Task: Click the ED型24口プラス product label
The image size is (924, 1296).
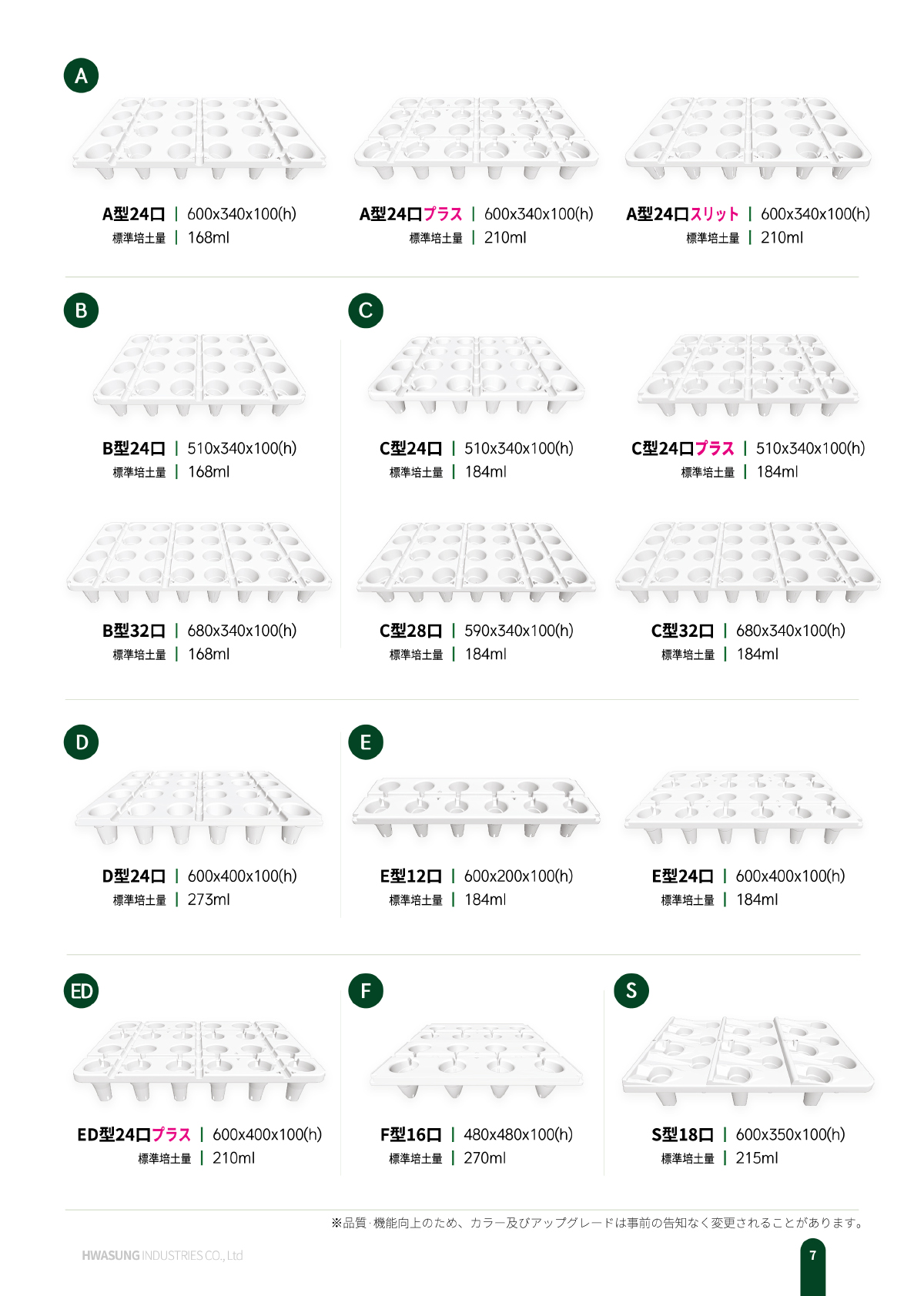Action: point(134,1134)
